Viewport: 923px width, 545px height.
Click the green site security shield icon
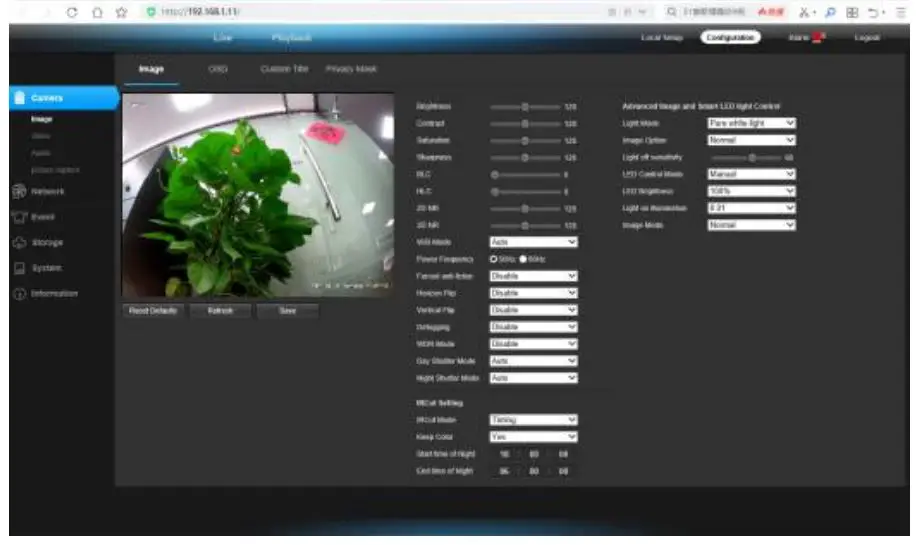[x=151, y=12]
